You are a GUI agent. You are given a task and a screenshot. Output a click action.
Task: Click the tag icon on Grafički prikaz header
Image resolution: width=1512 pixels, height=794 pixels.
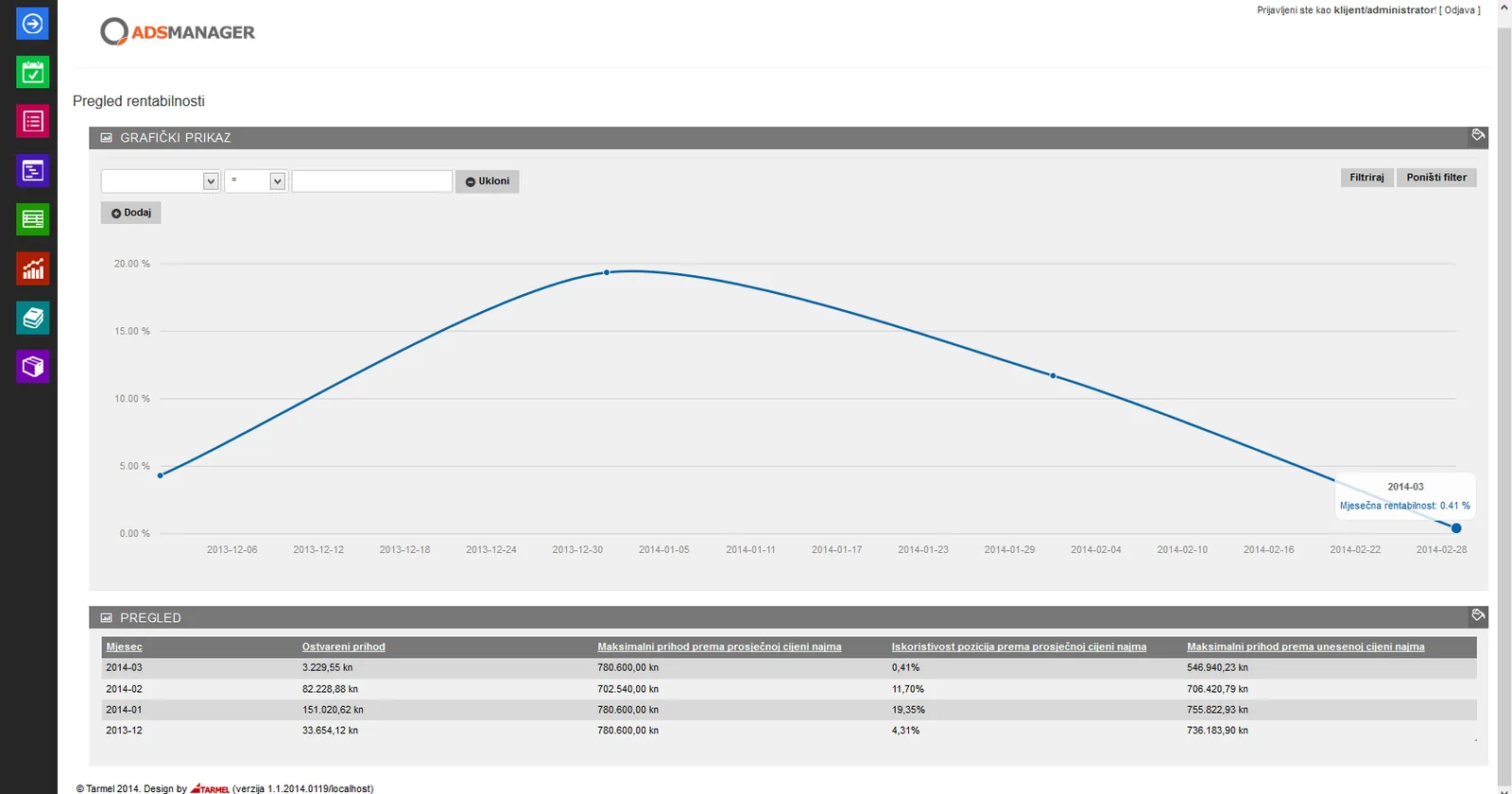click(x=1478, y=135)
